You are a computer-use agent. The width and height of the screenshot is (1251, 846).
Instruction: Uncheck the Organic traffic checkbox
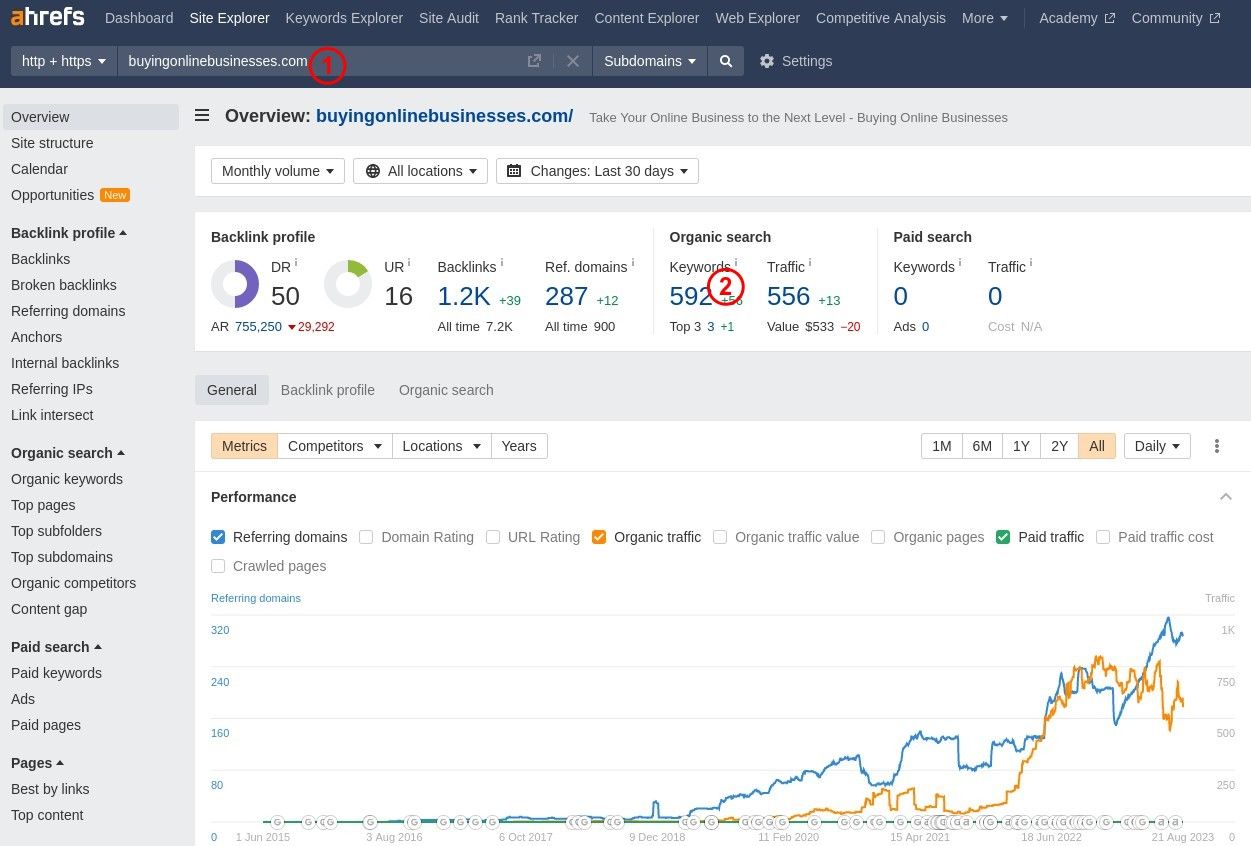[x=599, y=537]
